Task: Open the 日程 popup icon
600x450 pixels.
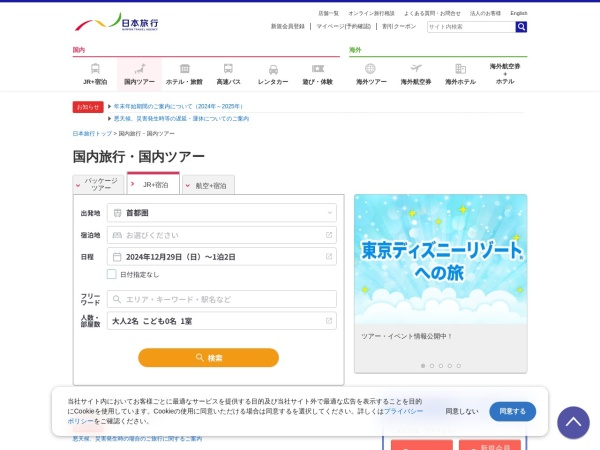Action: [x=329, y=256]
